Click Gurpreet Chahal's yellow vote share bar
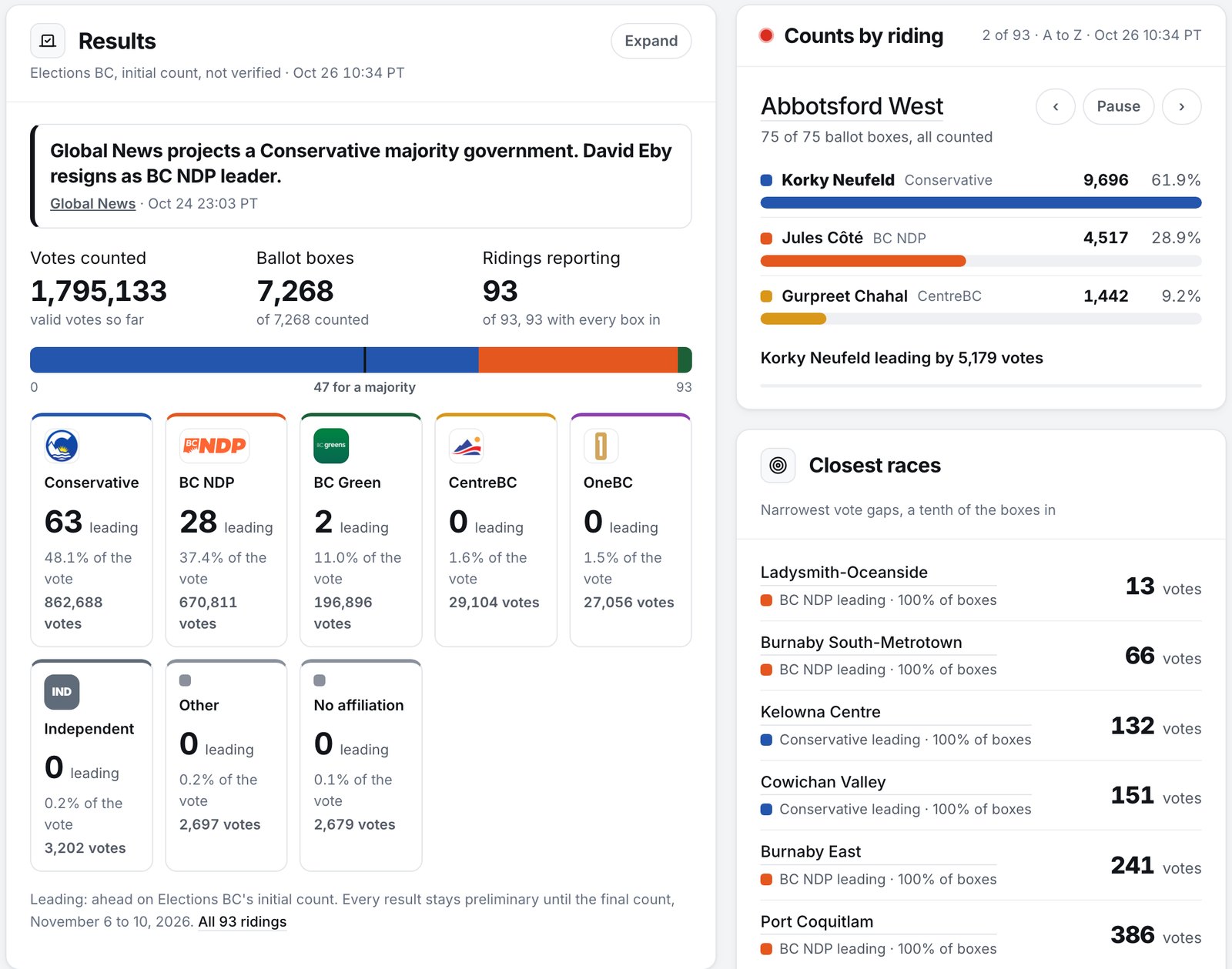The height and width of the screenshot is (969, 1232). pos(793,319)
